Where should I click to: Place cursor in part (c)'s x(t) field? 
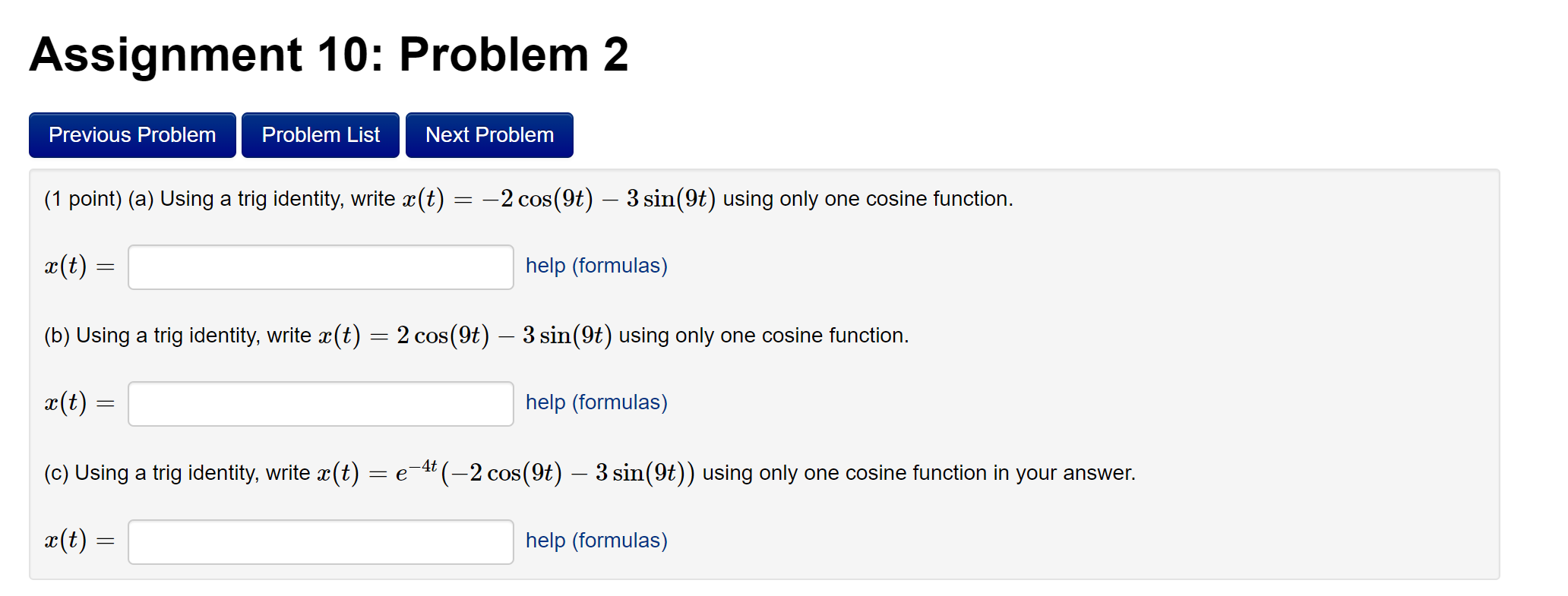pyautogui.click(x=320, y=541)
